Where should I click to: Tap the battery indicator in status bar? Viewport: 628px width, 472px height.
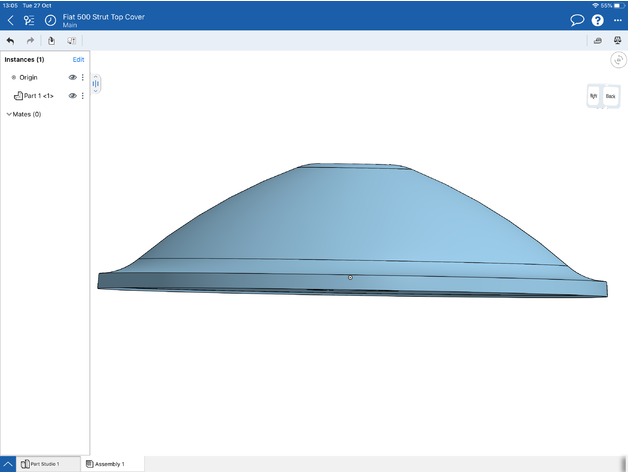[619, 6]
